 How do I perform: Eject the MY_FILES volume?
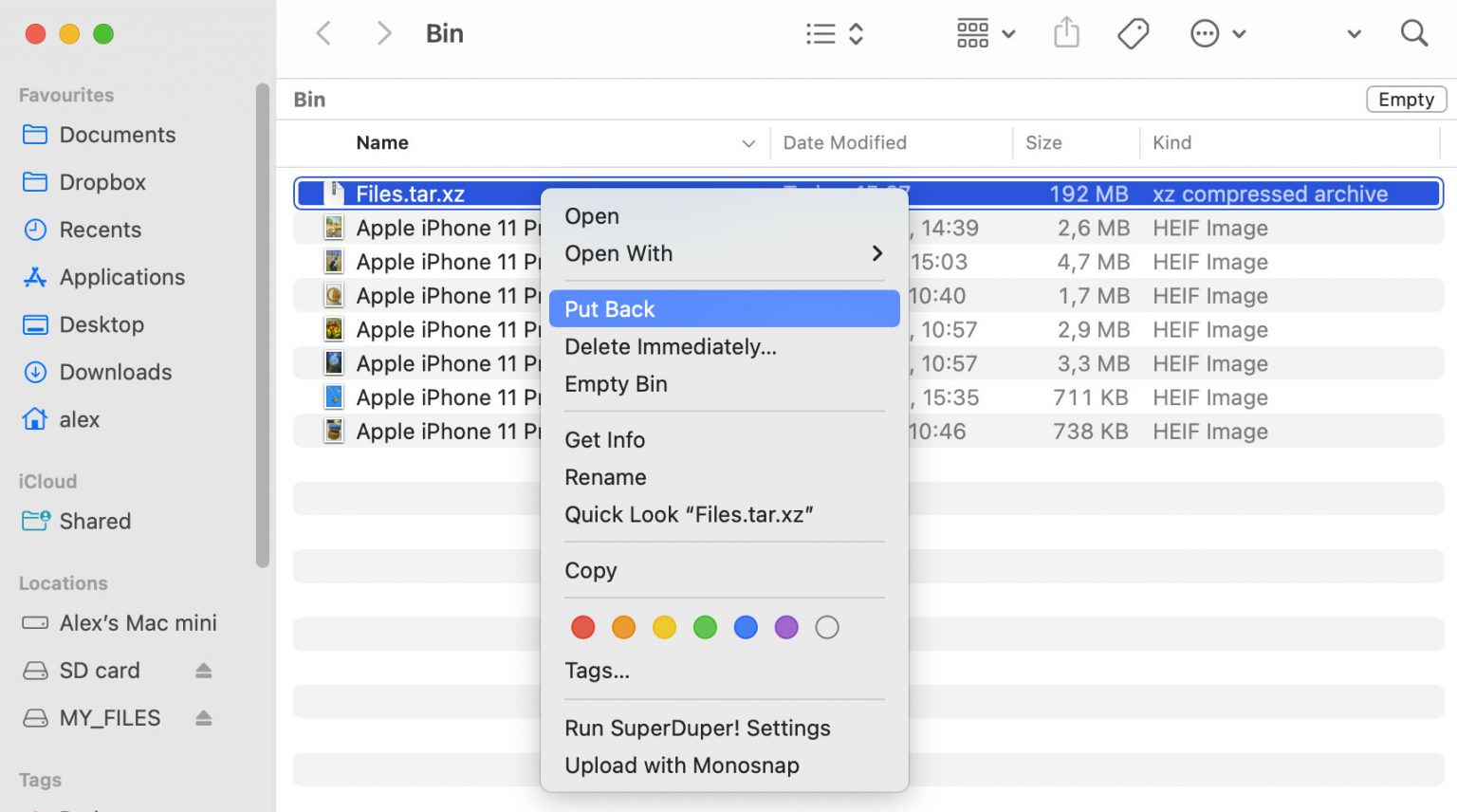202,717
